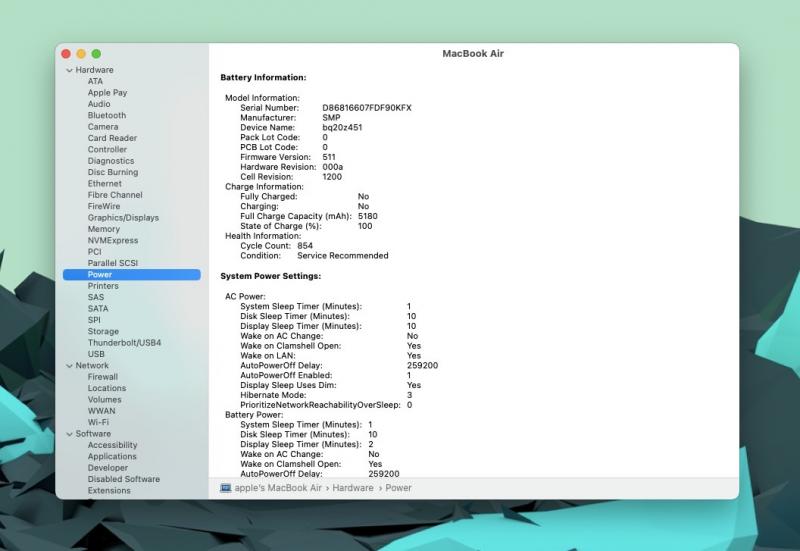Image resolution: width=800 pixels, height=551 pixels.
Task: Open the Audio hardware entry
Action: tap(98, 104)
